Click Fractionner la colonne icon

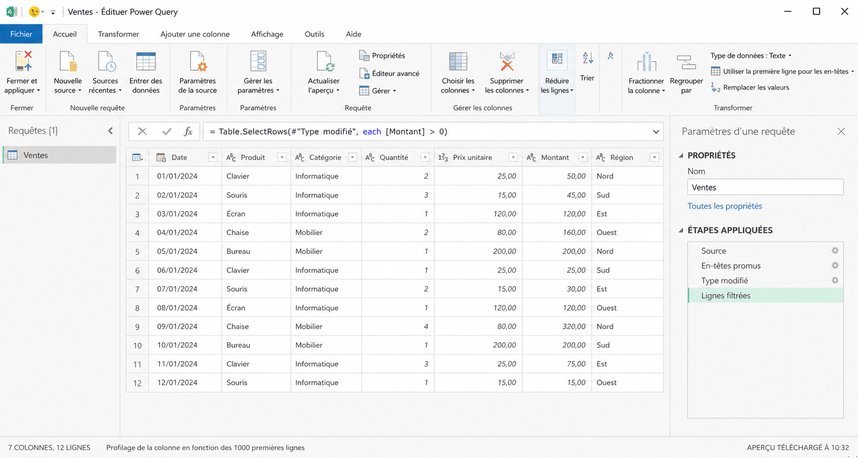(x=646, y=62)
